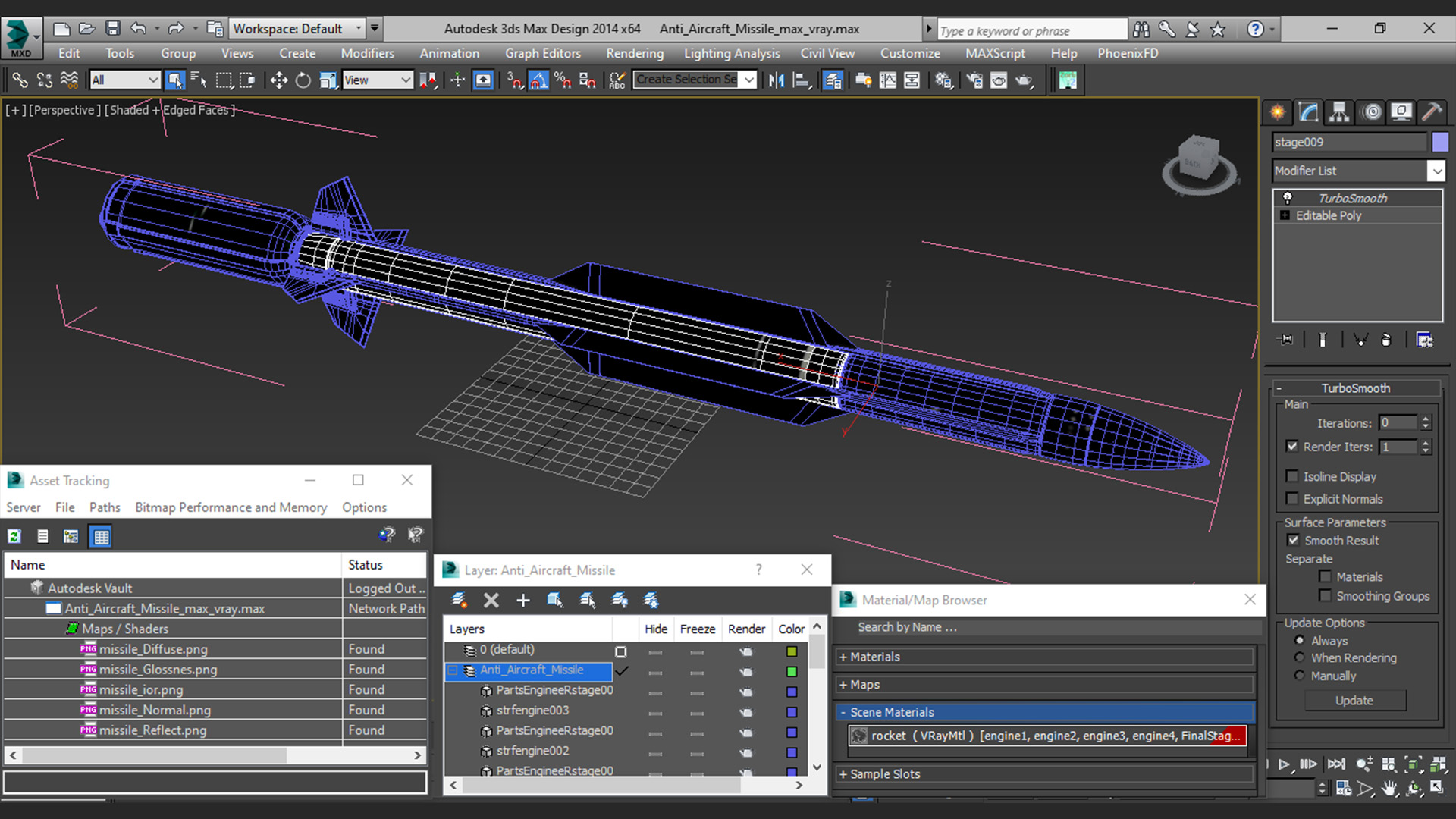The image size is (1456, 819).
Task: Click the Mirror tool icon
Action: (x=776, y=80)
